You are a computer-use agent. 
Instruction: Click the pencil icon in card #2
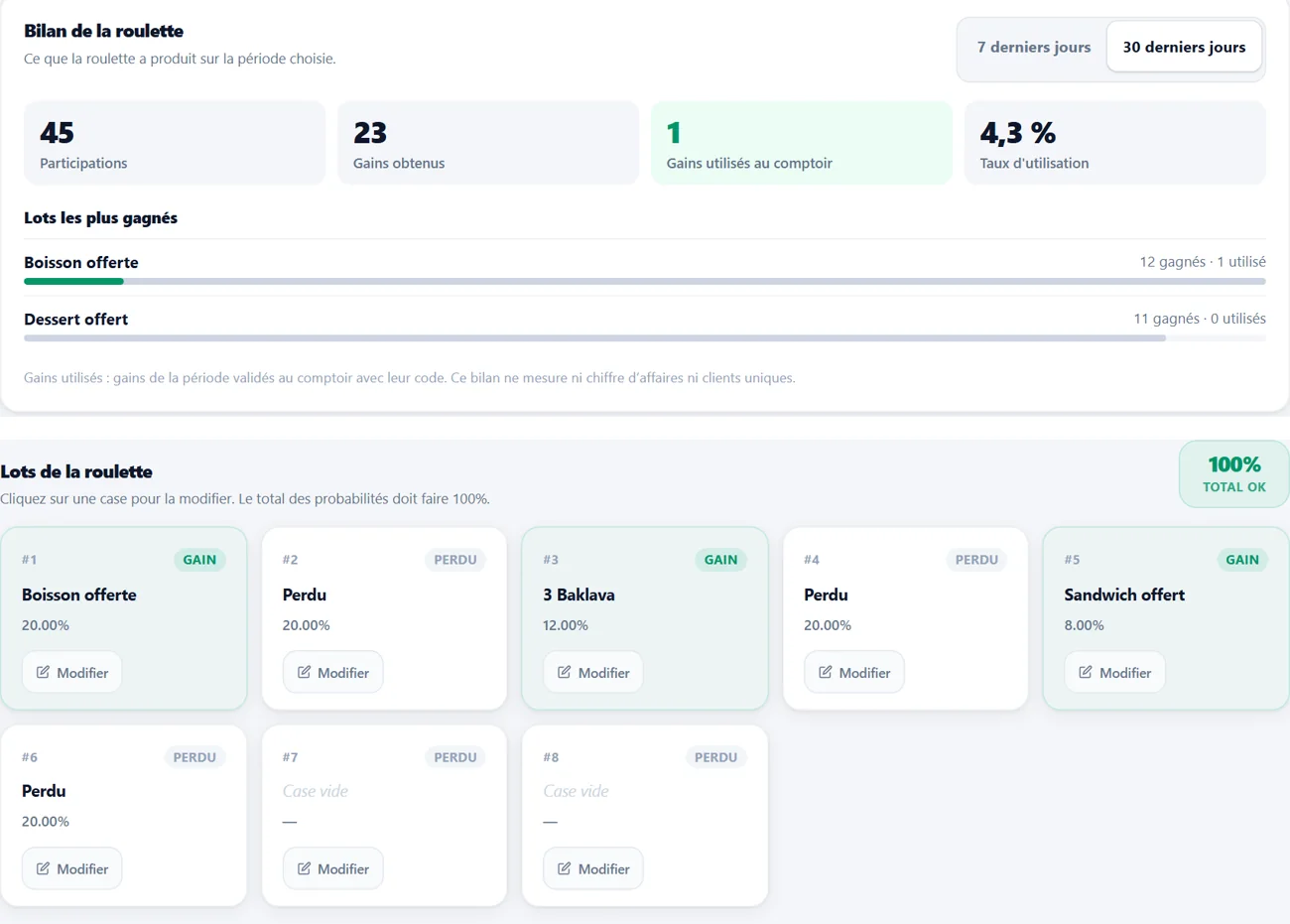click(x=304, y=672)
